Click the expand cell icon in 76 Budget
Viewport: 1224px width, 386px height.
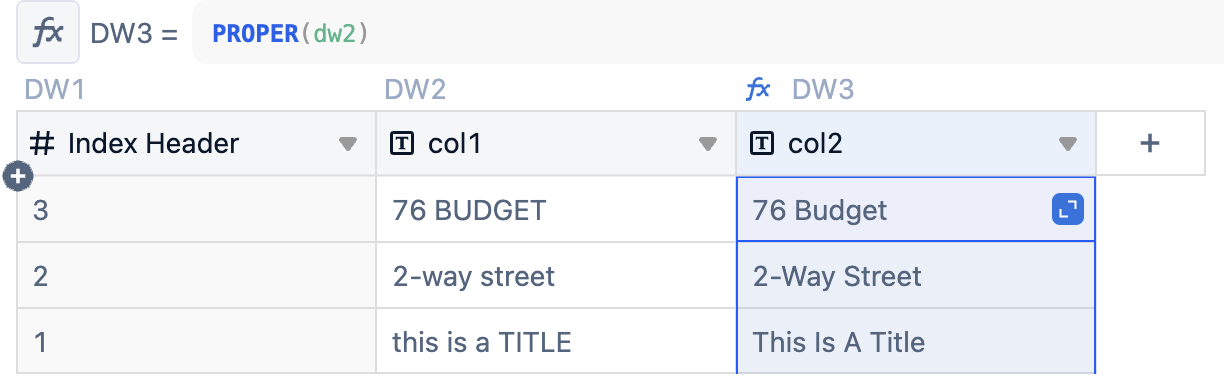point(1068,210)
